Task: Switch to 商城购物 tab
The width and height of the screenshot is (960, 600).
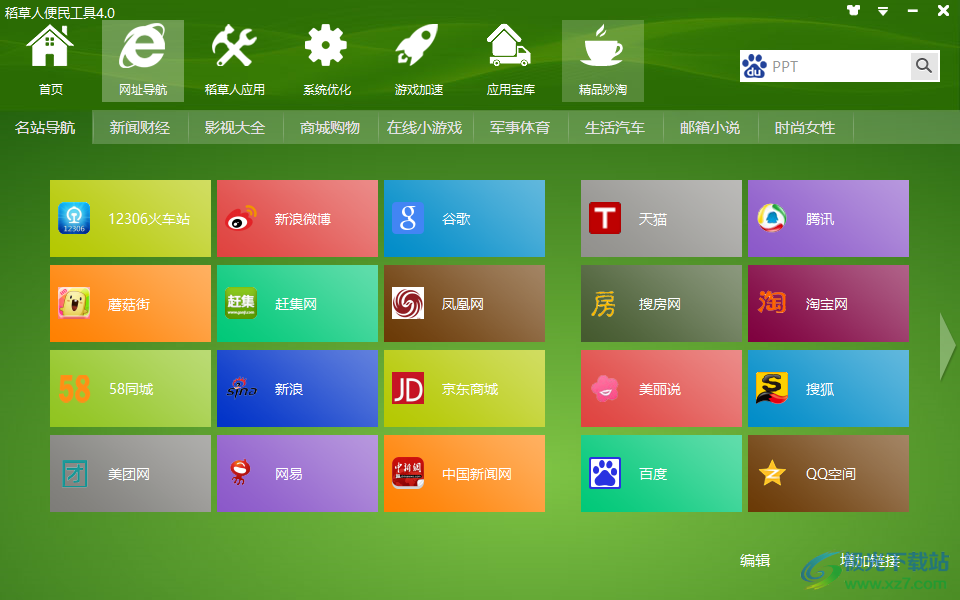Action: click(330, 127)
